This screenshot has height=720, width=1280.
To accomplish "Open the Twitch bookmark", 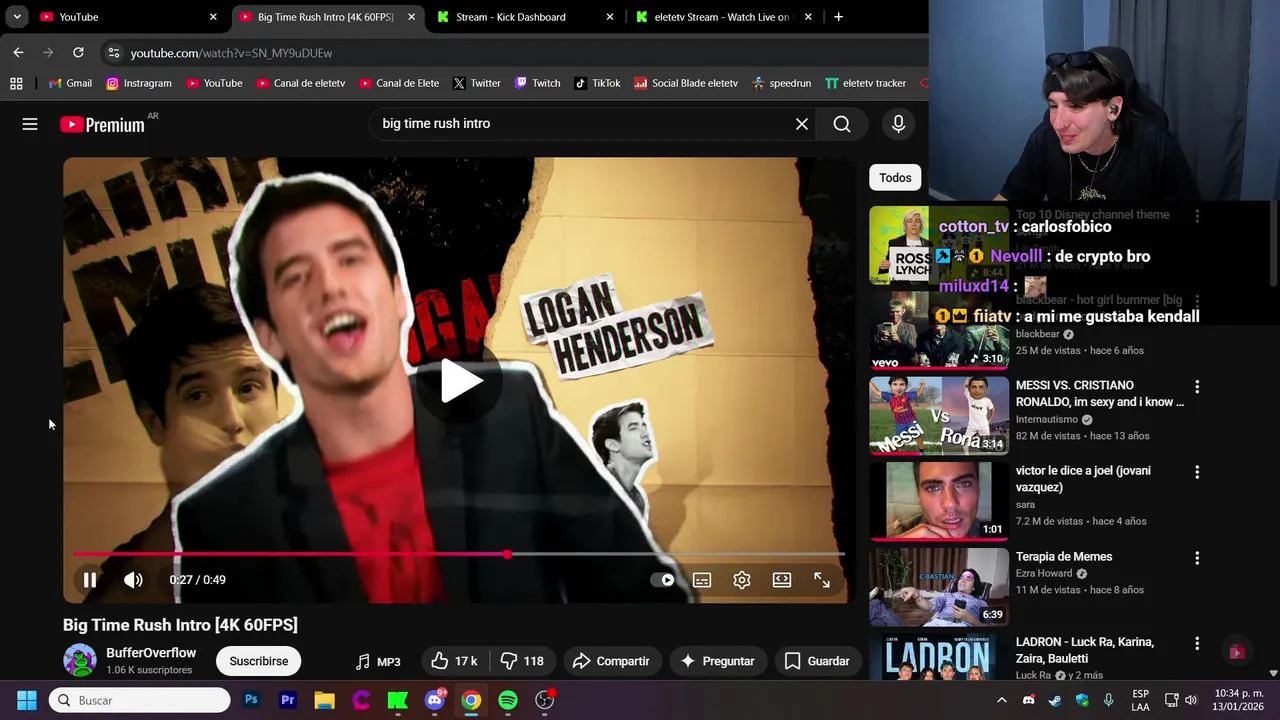I will tap(537, 83).
